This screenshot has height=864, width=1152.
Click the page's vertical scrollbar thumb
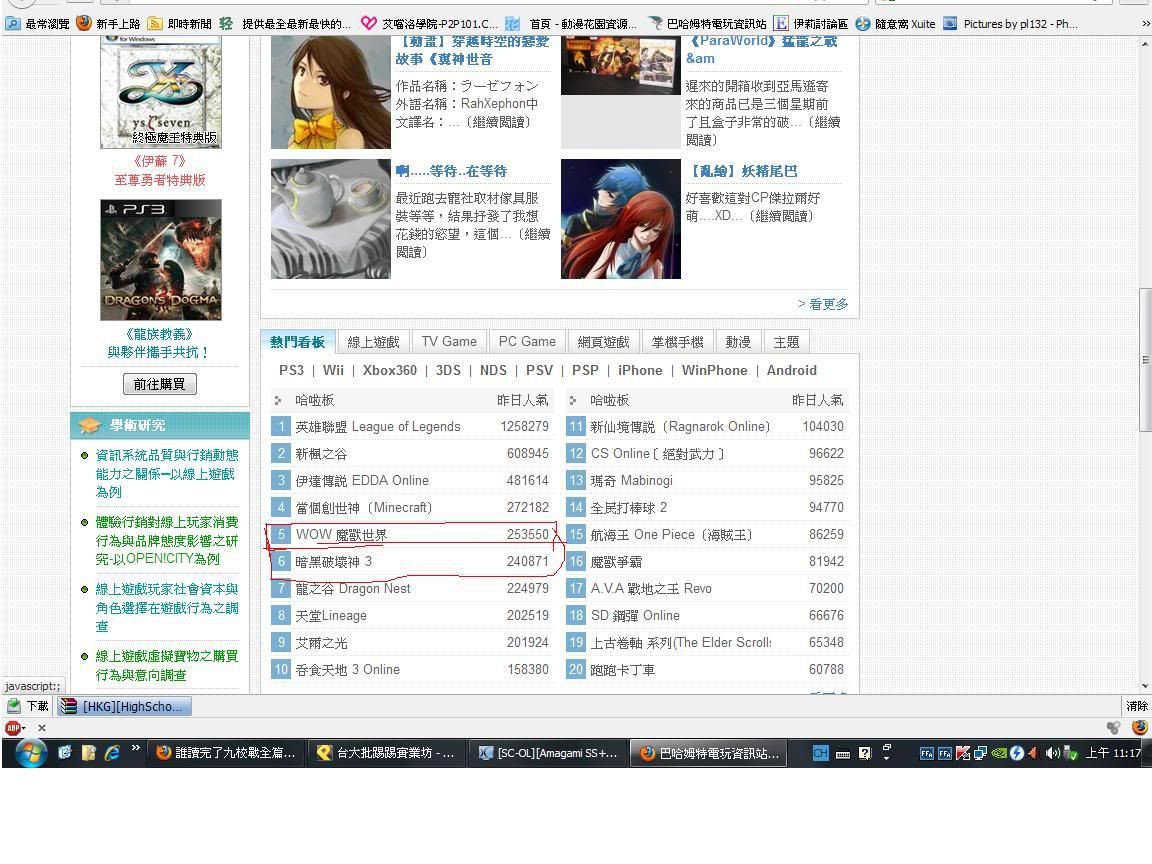pyautogui.click(x=1144, y=360)
